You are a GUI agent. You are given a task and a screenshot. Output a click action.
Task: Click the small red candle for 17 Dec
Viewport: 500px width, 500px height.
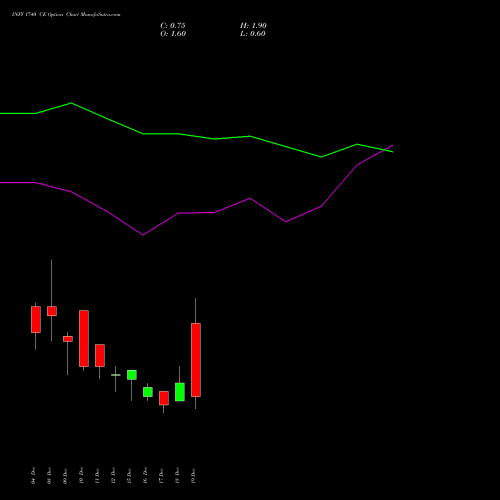[164, 398]
